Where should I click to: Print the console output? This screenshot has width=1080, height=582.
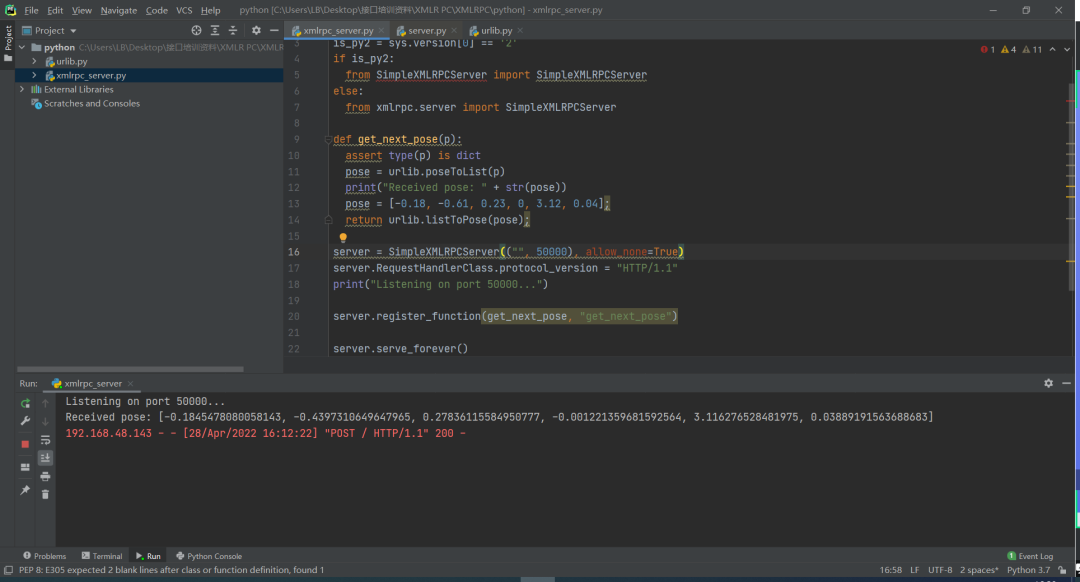pos(45,476)
